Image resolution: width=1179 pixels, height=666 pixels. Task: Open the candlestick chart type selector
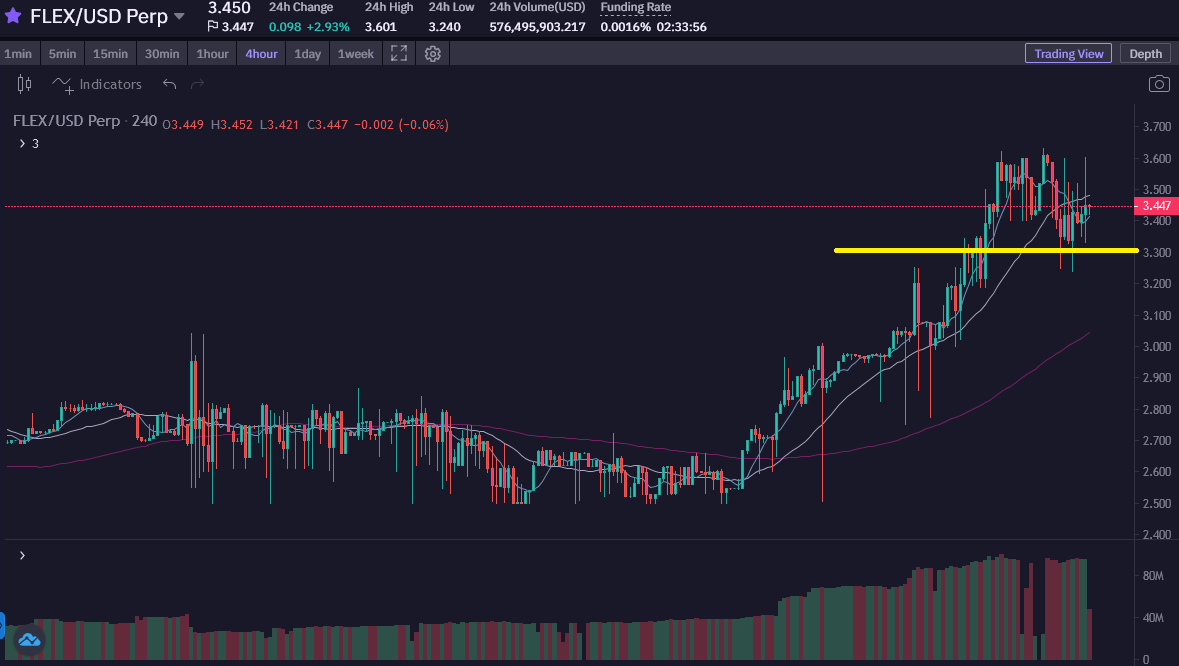25,84
